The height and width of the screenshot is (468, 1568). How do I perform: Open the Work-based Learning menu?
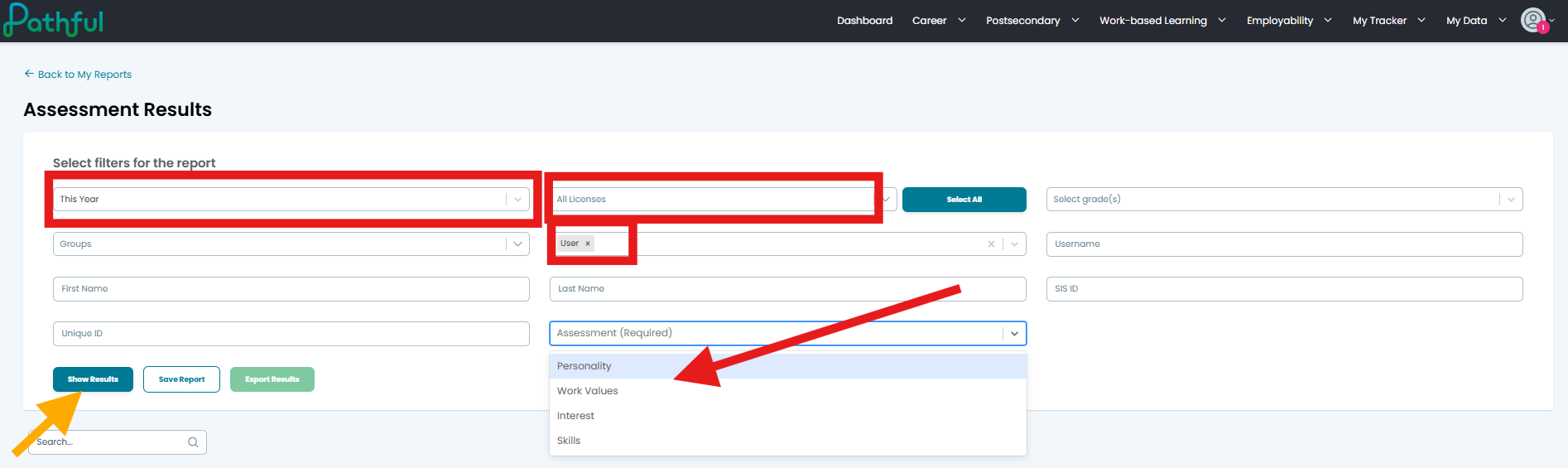(1152, 21)
